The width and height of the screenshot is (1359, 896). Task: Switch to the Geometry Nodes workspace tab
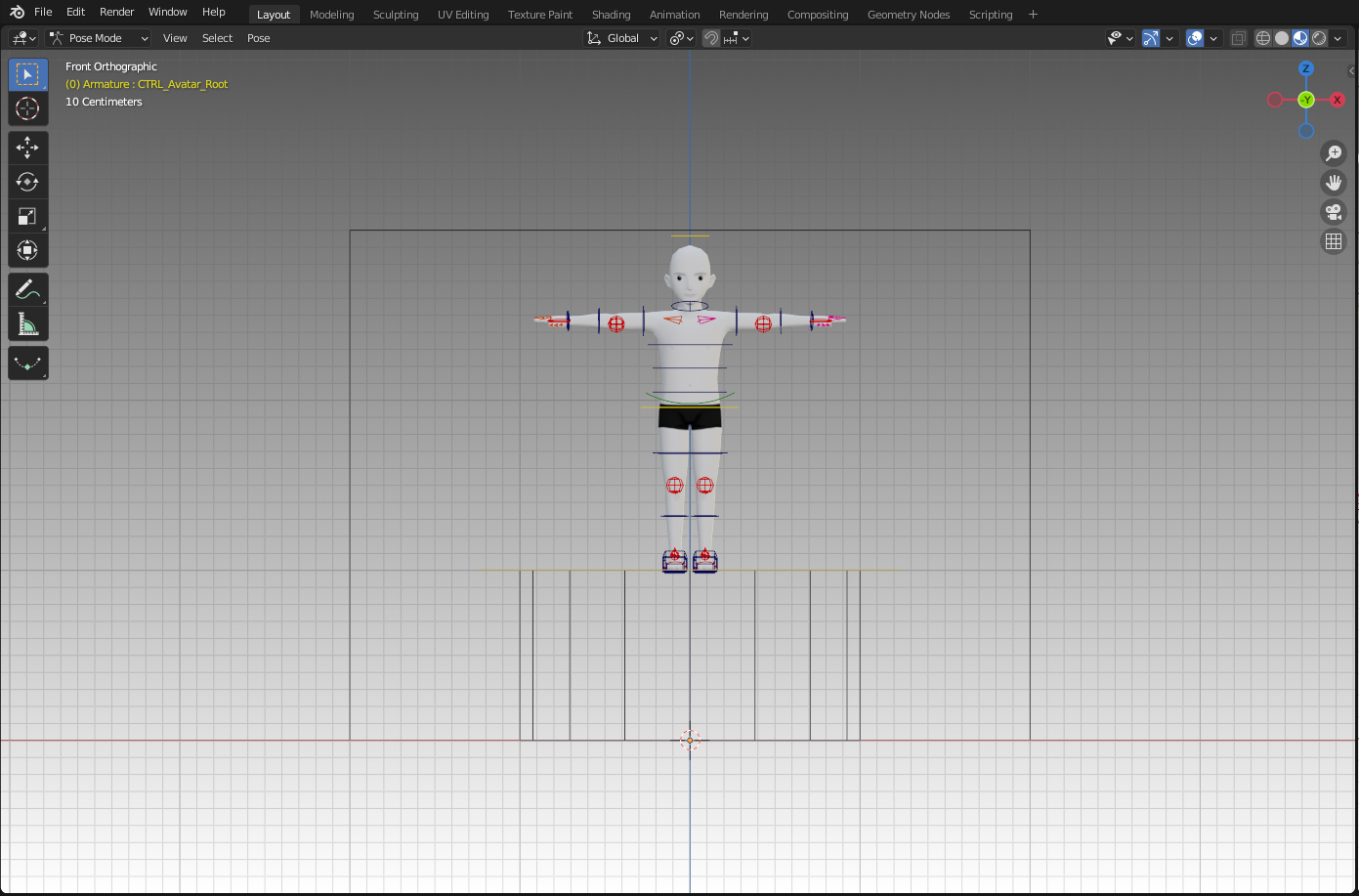click(909, 15)
